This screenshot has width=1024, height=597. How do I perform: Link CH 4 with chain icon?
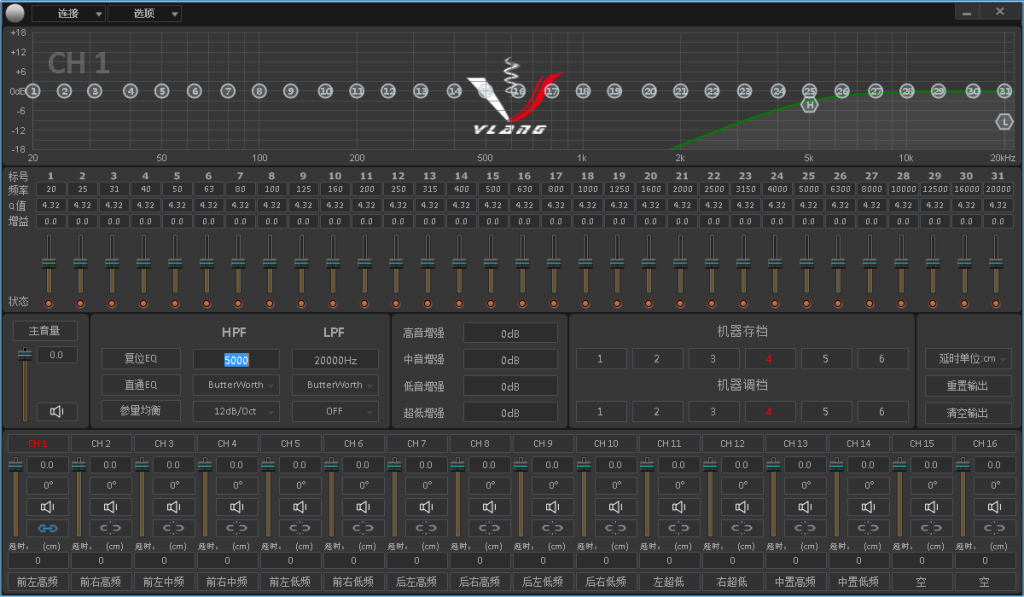pyautogui.click(x=236, y=528)
